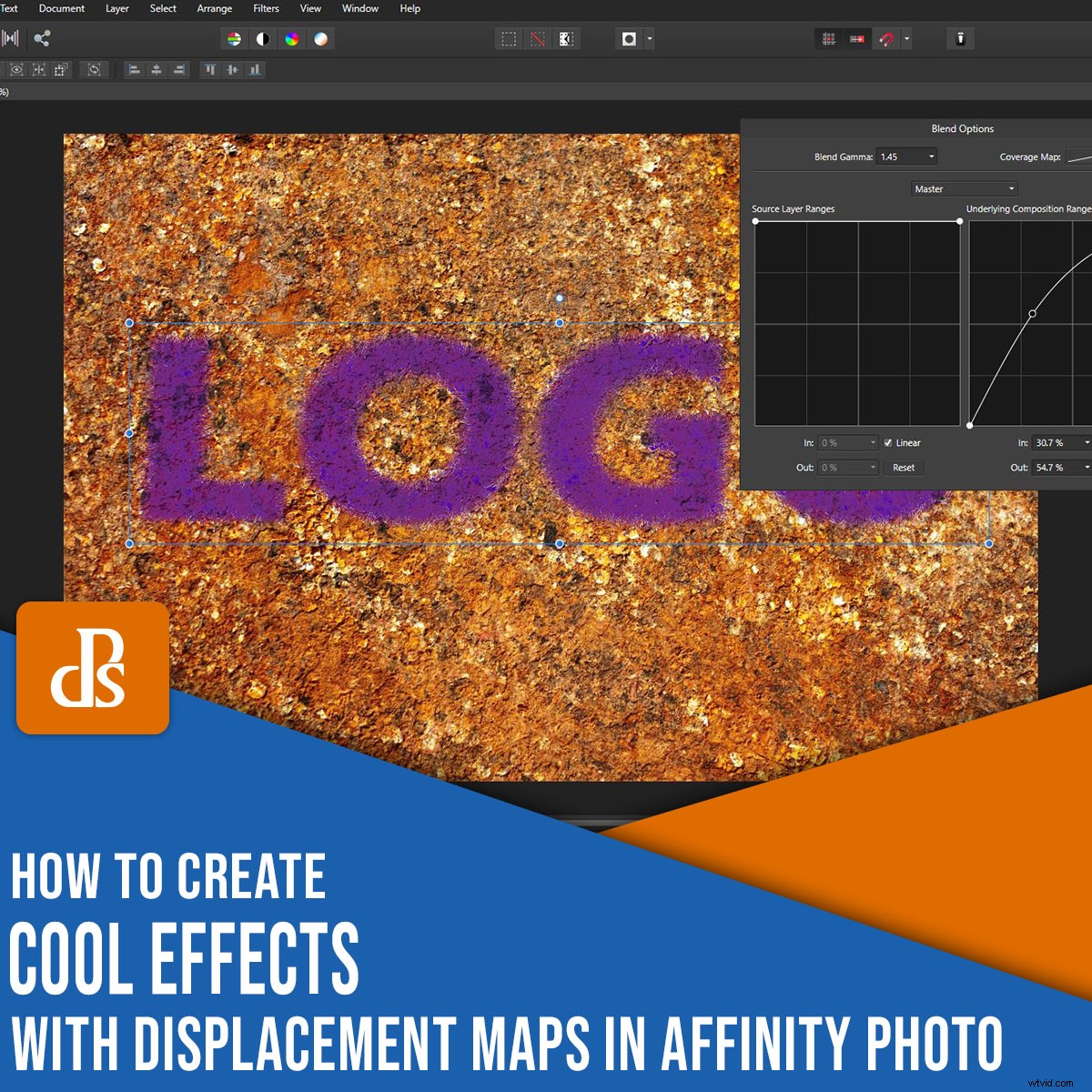
Task: Toggle the grid icon in the toolbar
Action: pyautogui.click(x=829, y=38)
